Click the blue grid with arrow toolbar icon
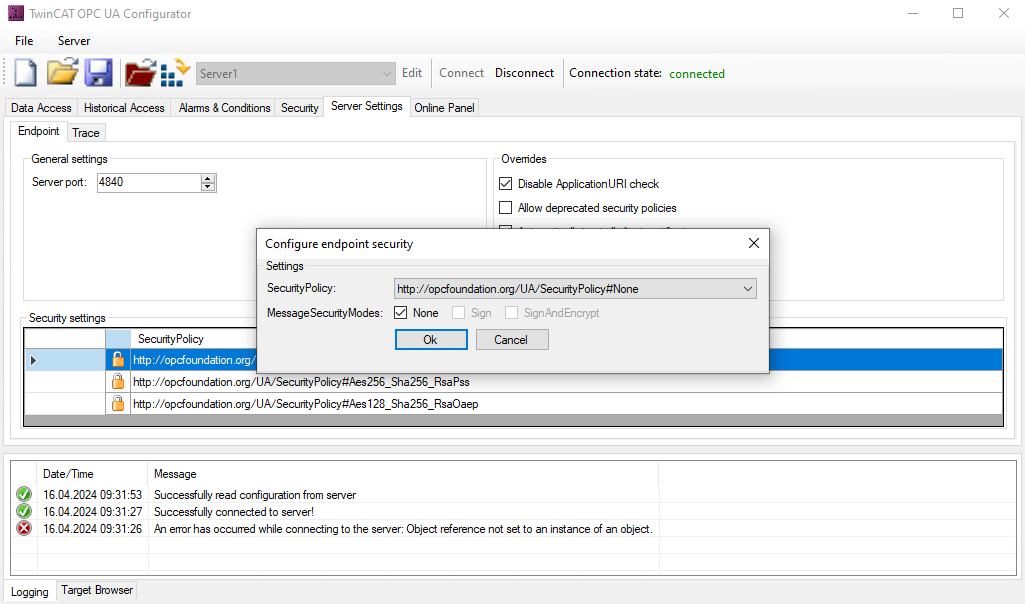 click(x=175, y=73)
